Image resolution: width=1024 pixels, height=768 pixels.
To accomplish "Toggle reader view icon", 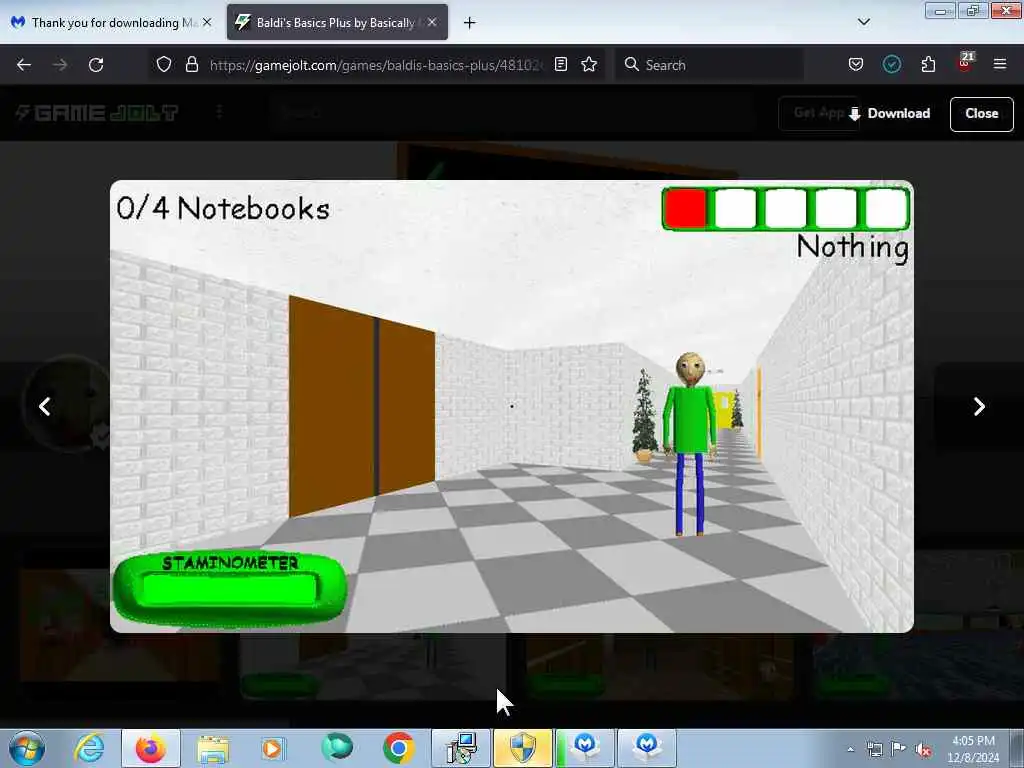I will [560, 64].
